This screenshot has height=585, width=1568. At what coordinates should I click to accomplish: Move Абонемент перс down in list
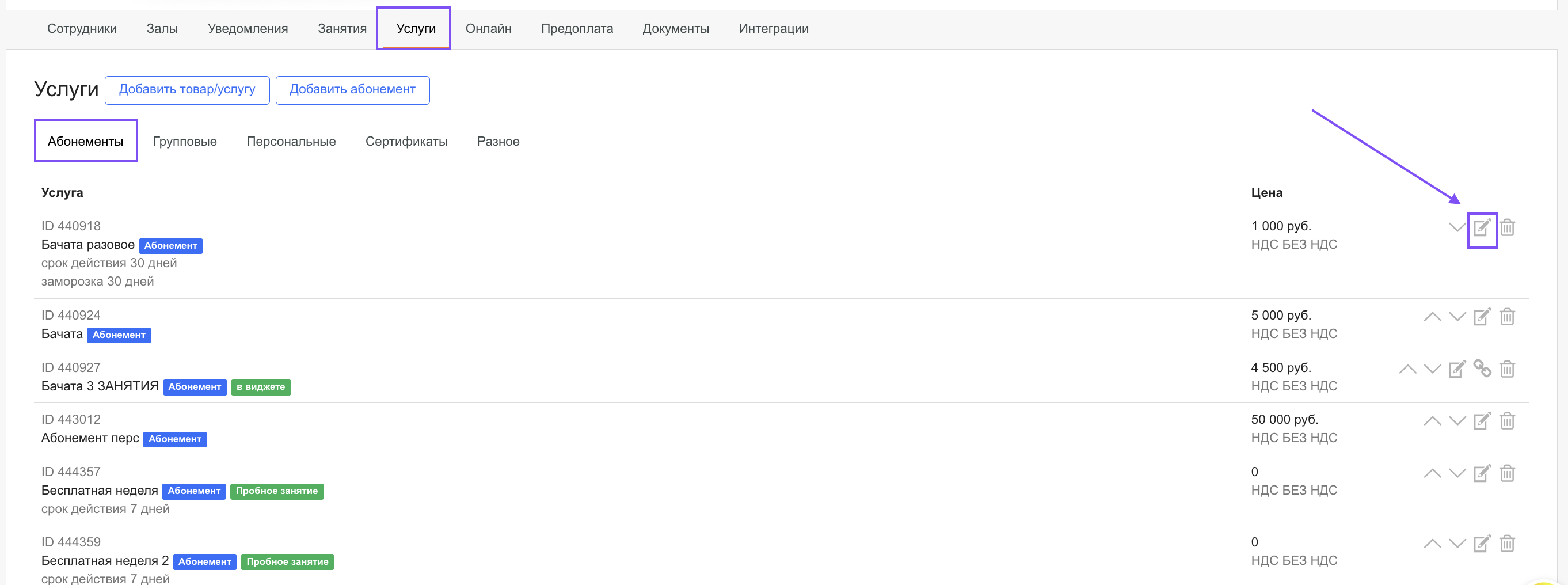[1456, 421]
